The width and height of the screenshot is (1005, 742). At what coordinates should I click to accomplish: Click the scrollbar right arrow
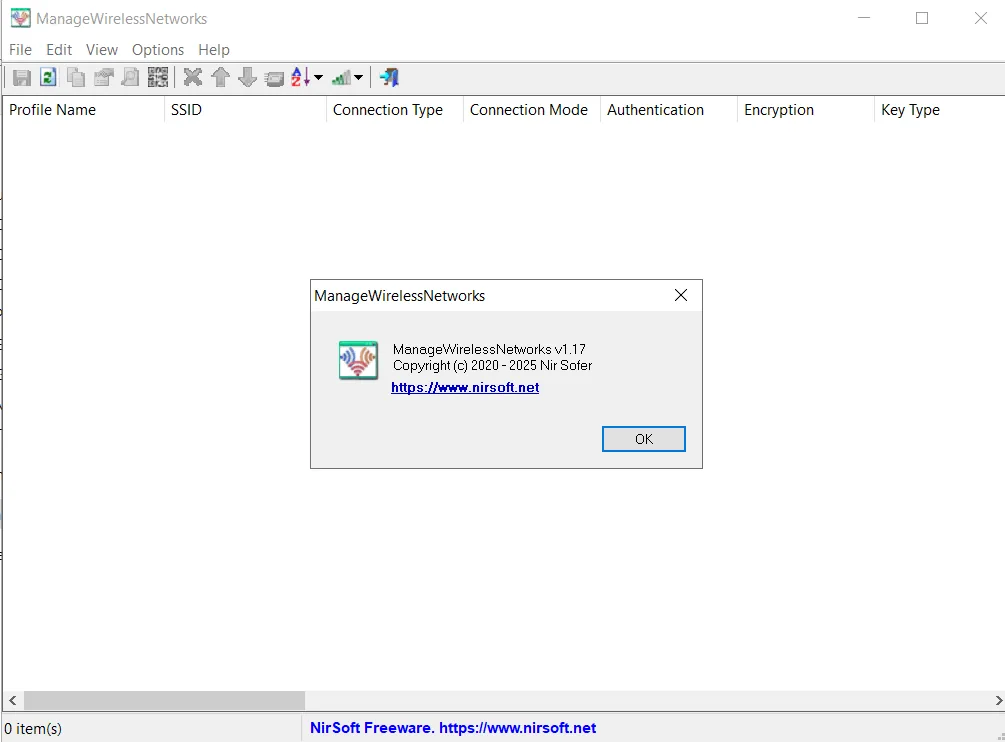[999, 700]
